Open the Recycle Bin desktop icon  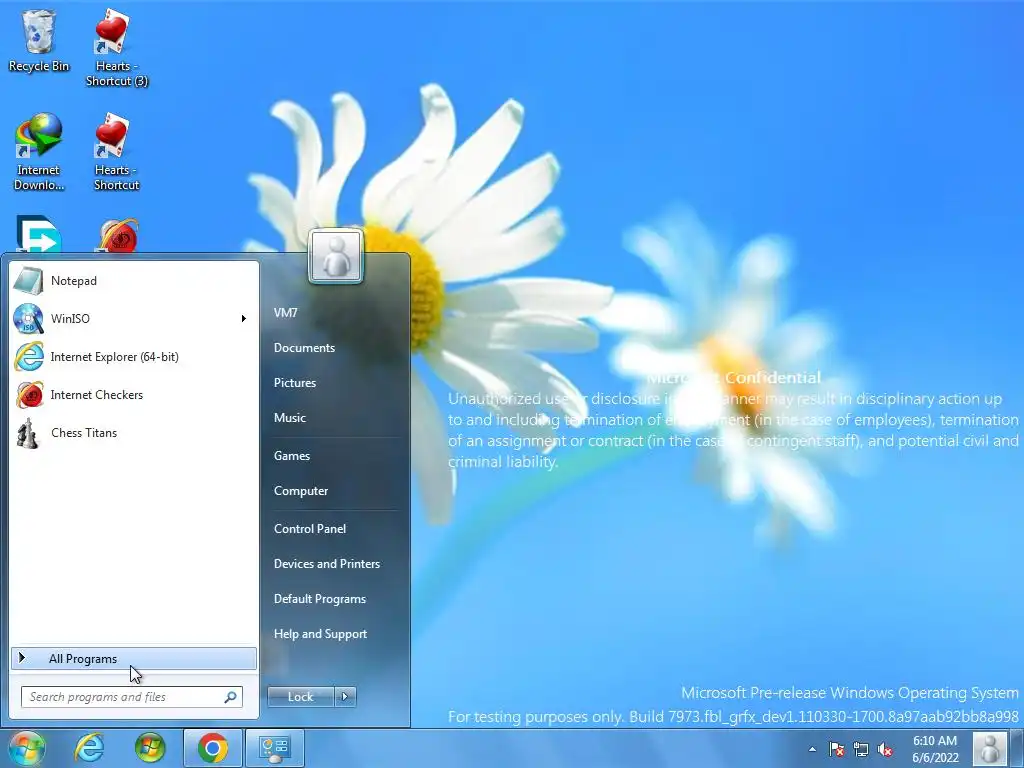click(39, 40)
